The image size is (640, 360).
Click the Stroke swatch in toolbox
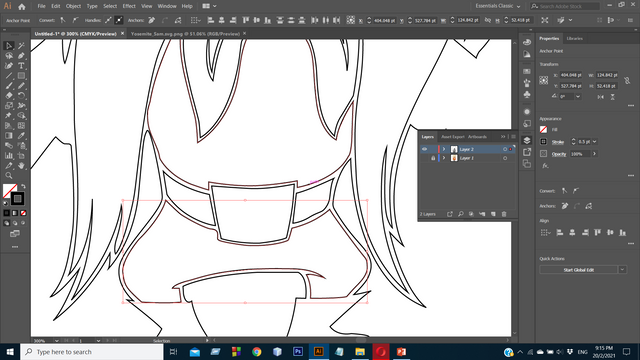[x=17, y=199]
